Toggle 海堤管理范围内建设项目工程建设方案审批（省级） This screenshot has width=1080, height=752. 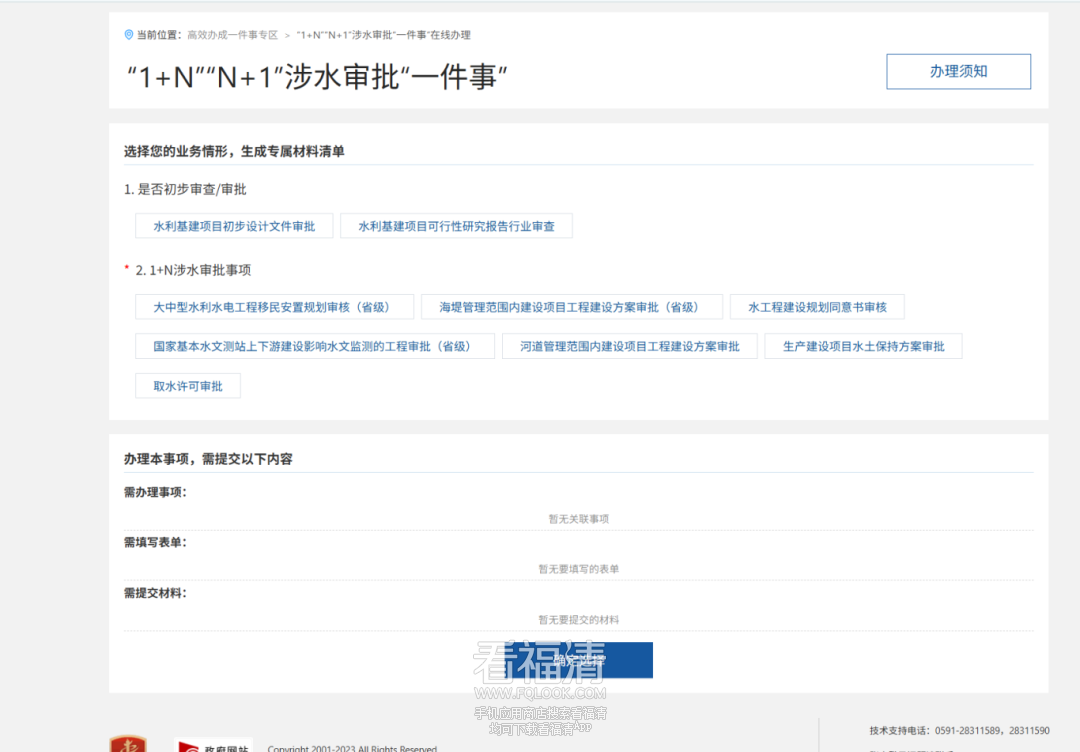pos(572,306)
